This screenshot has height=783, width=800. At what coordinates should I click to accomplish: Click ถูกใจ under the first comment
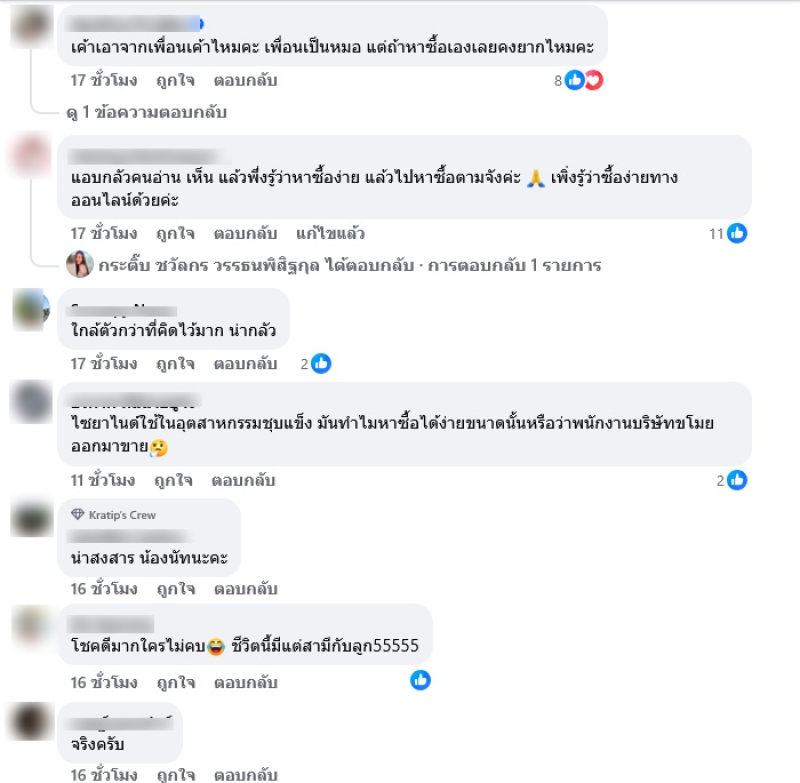point(176,81)
